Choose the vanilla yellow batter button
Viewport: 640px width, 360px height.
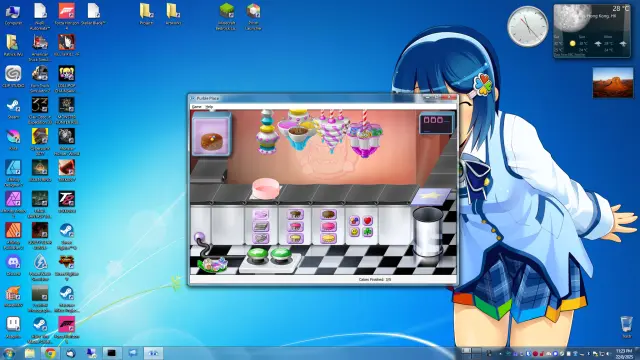coord(295,238)
